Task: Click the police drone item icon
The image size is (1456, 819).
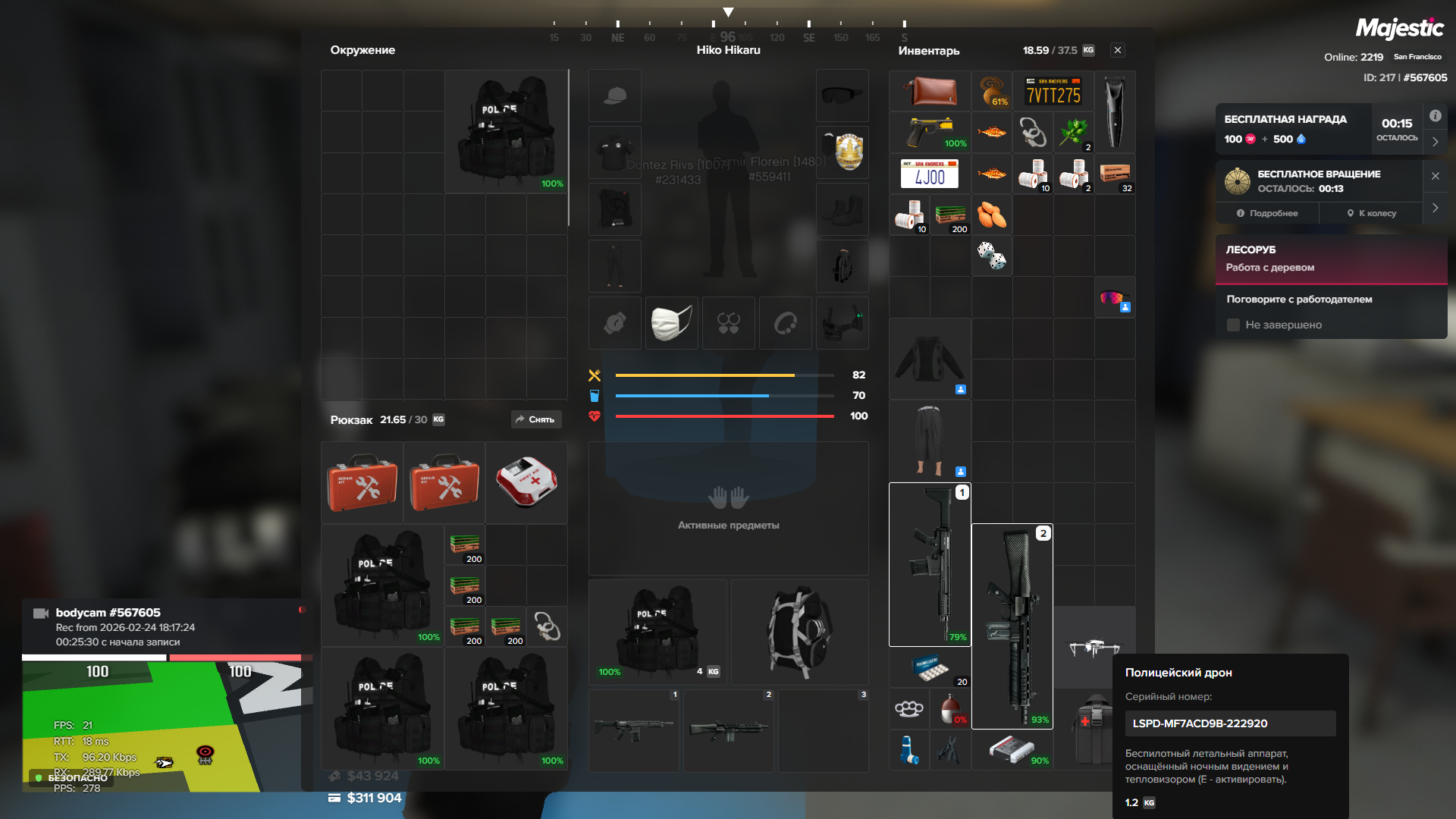Action: tap(1094, 647)
